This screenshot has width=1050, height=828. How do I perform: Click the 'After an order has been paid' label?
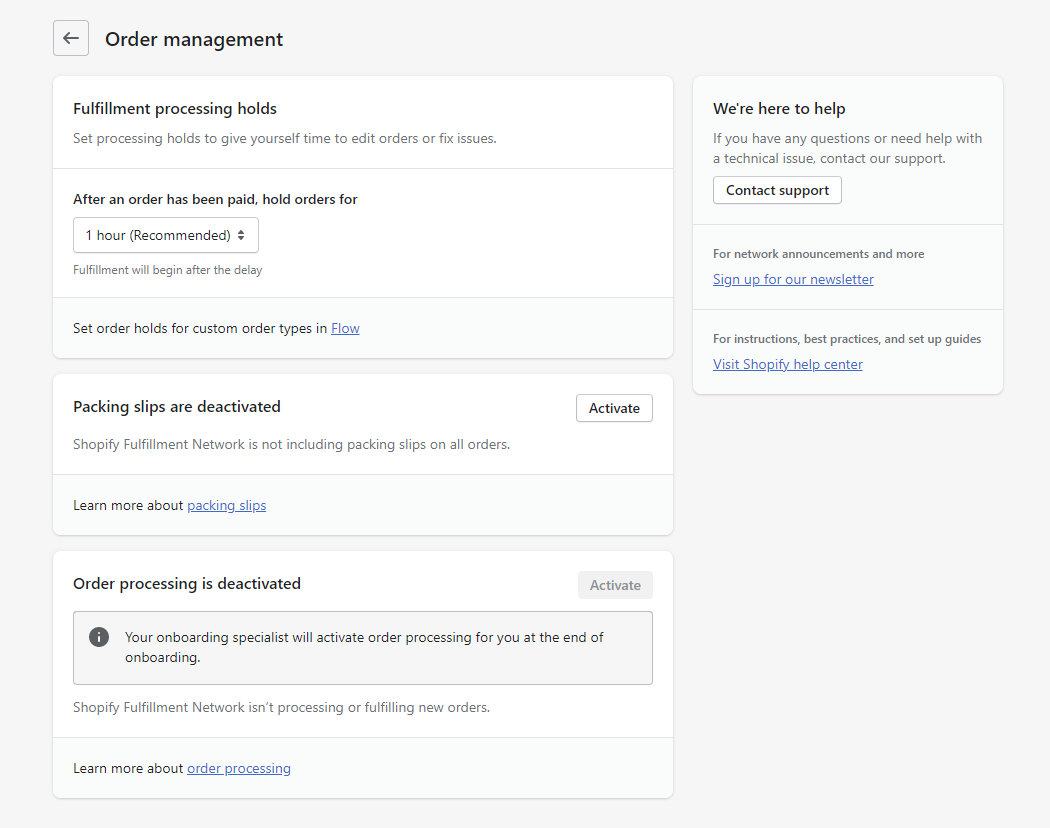[215, 199]
